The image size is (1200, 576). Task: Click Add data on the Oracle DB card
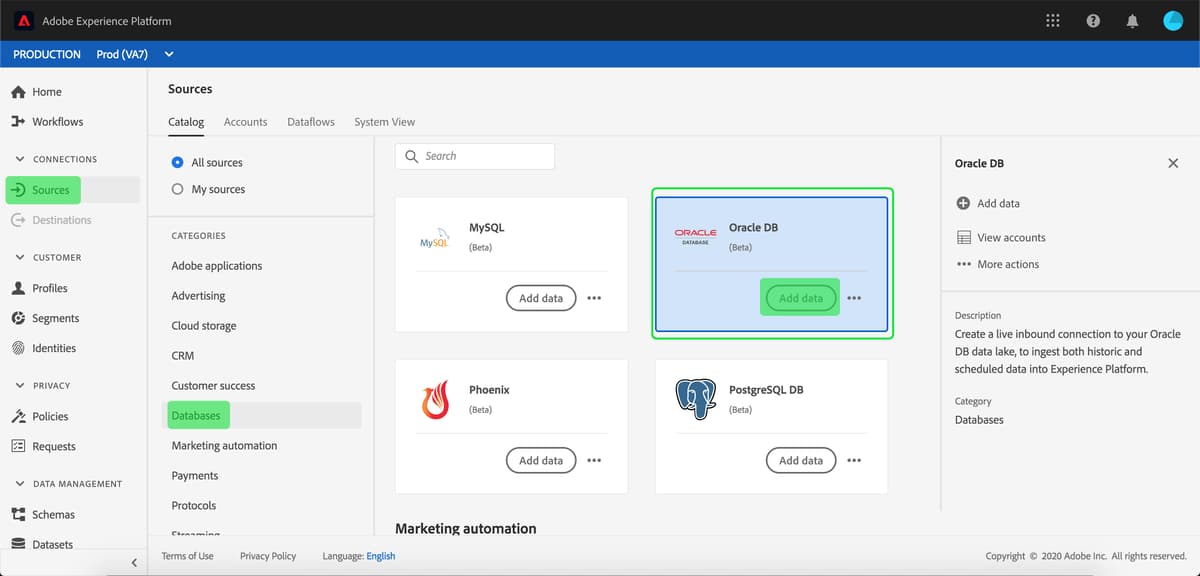pyautogui.click(x=799, y=297)
